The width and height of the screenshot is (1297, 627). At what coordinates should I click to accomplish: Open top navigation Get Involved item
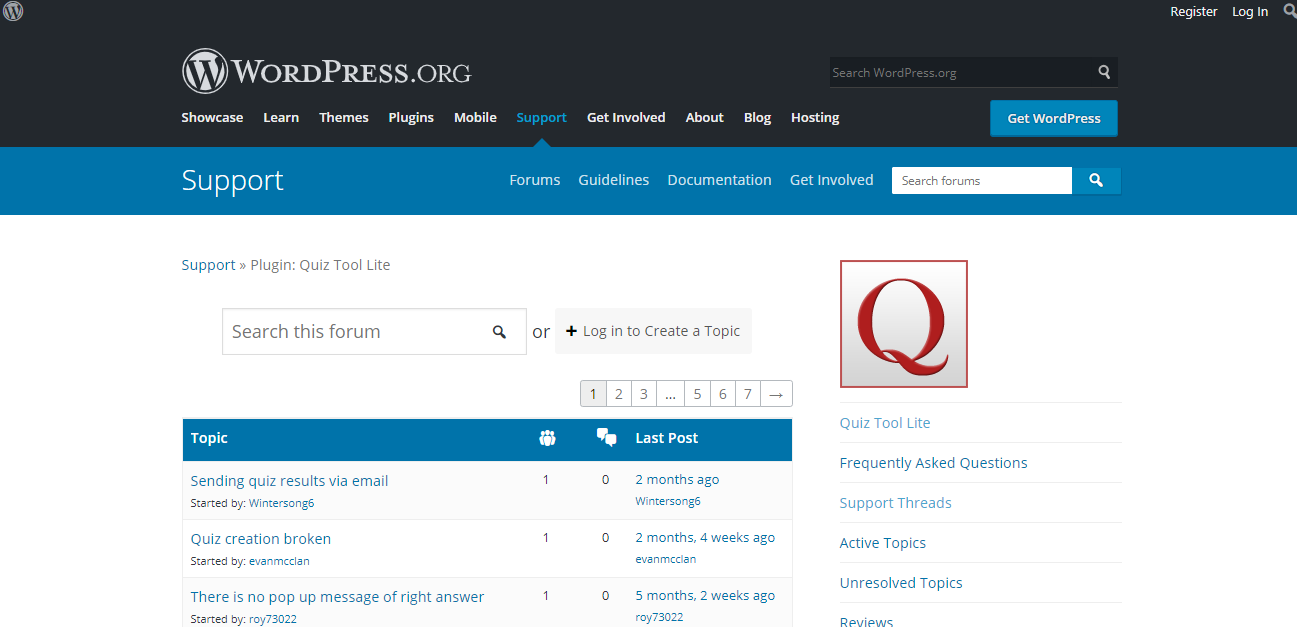(x=626, y=118)
